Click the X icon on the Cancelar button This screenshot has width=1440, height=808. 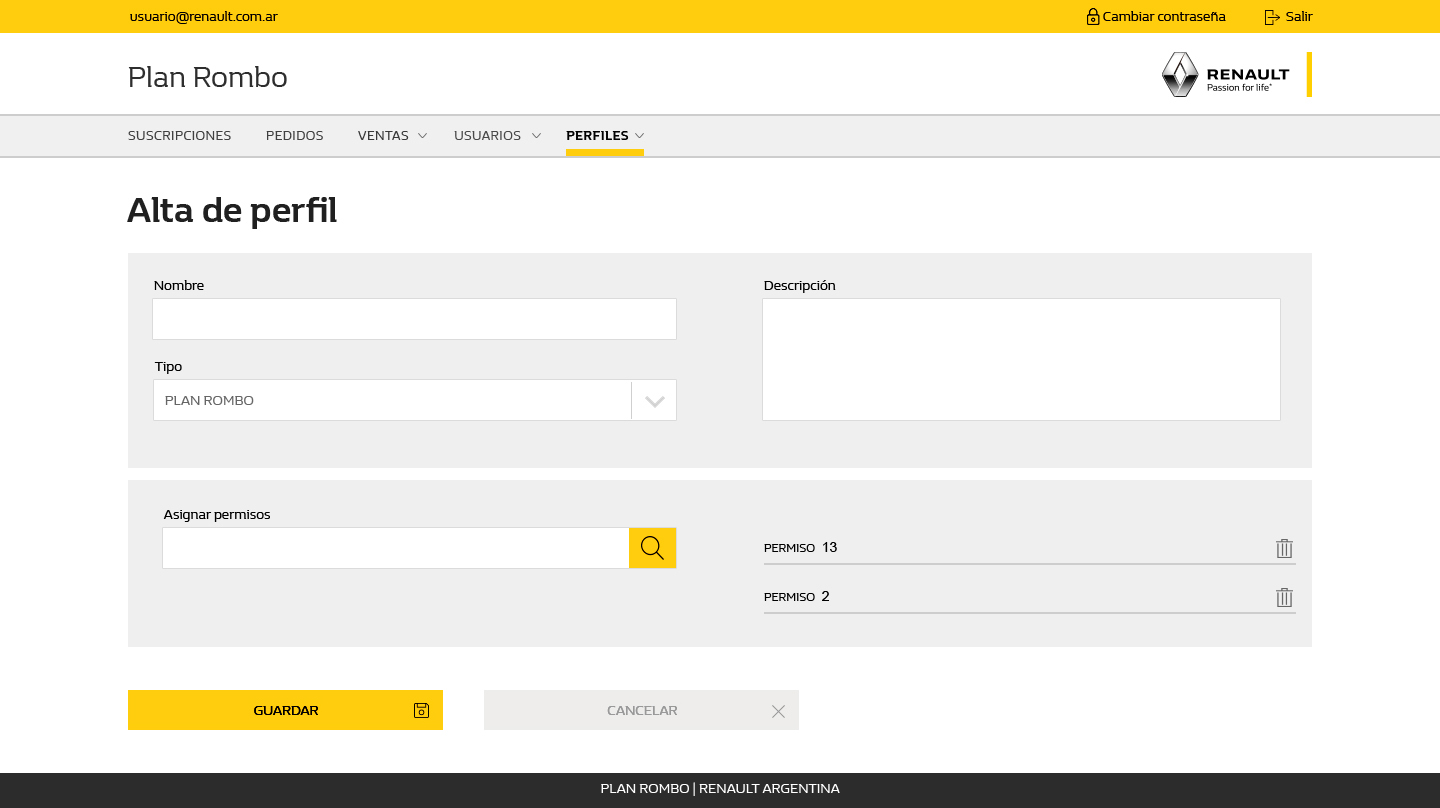point(778,711)
